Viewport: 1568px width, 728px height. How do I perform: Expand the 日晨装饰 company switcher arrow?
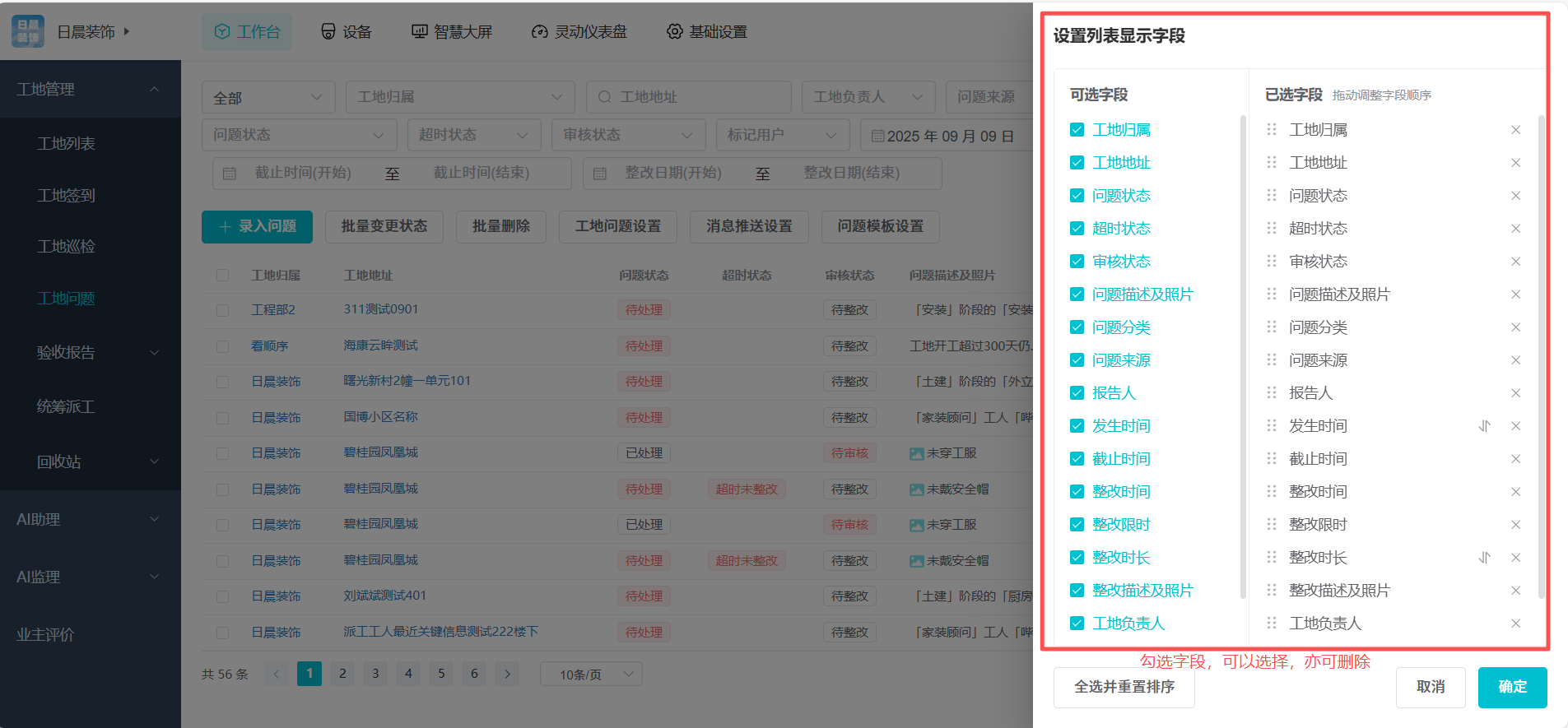[127, 31]
